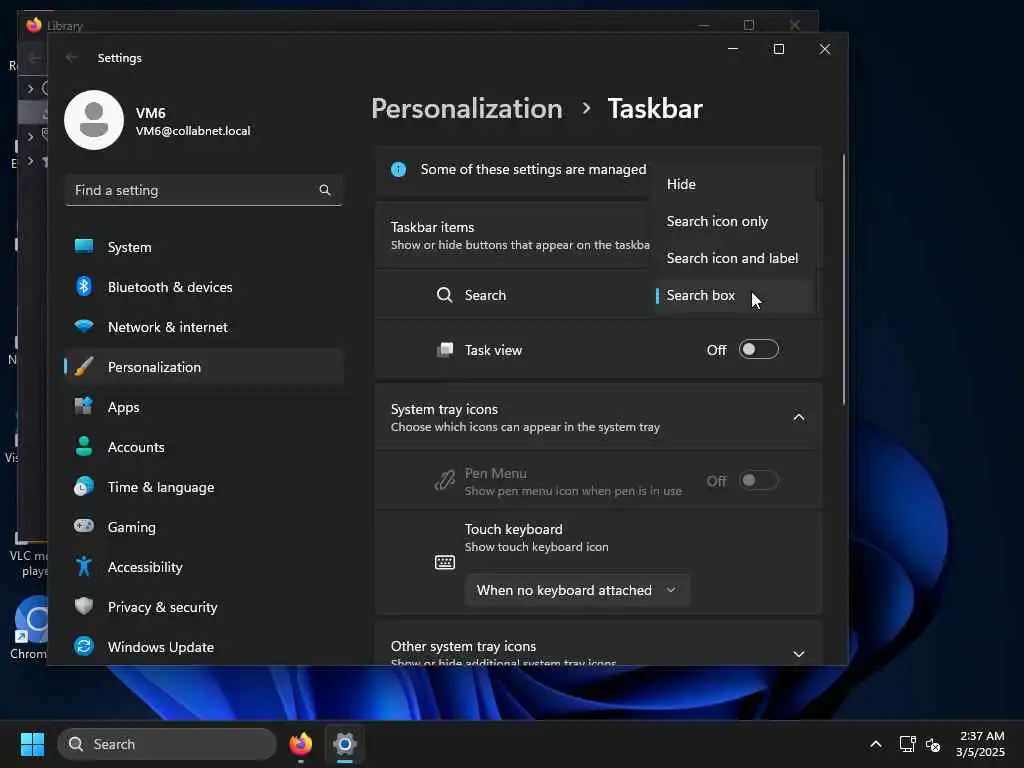The width and height of the screenshot is (1024, 768).
Task: Open Windows Update settings
Action: (x=204, y=647)
